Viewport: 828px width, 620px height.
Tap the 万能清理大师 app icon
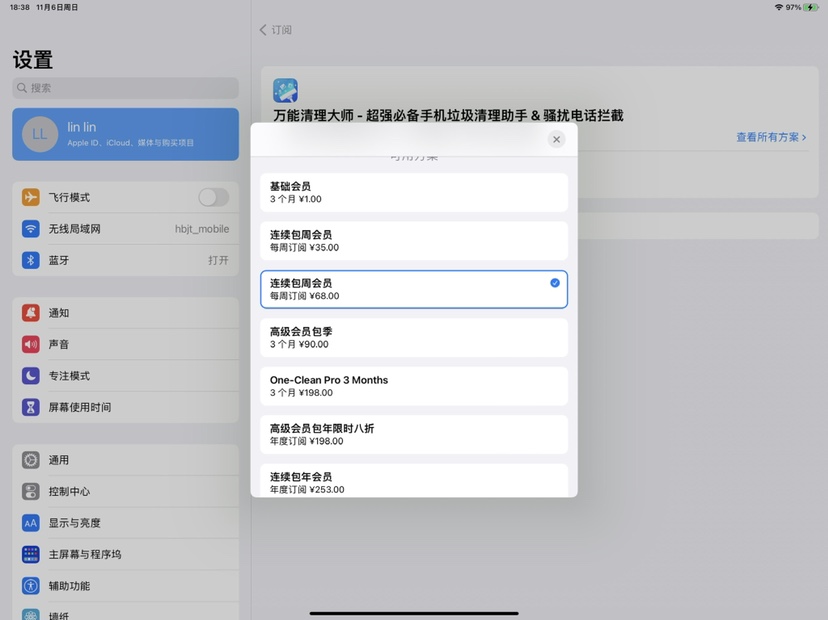286,91
